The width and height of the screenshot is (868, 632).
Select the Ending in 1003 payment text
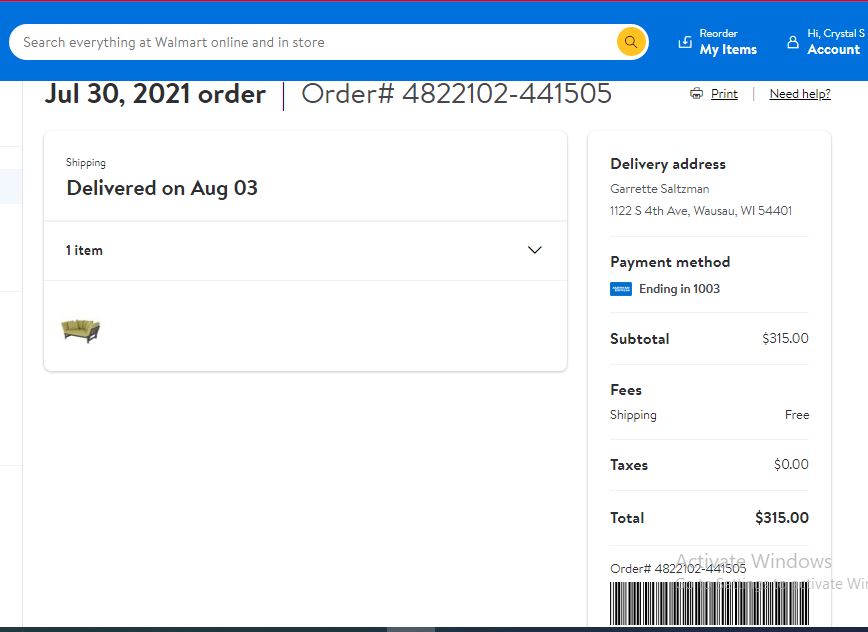point(679,289)
